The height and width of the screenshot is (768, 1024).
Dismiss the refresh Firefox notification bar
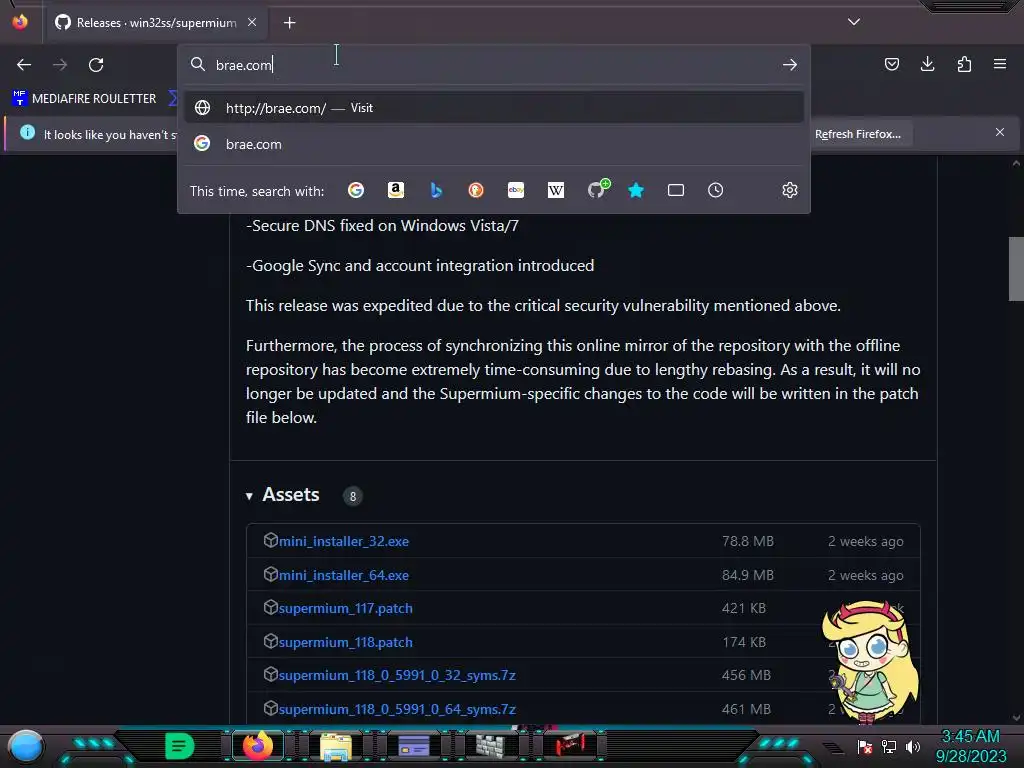coord(1000,133)
